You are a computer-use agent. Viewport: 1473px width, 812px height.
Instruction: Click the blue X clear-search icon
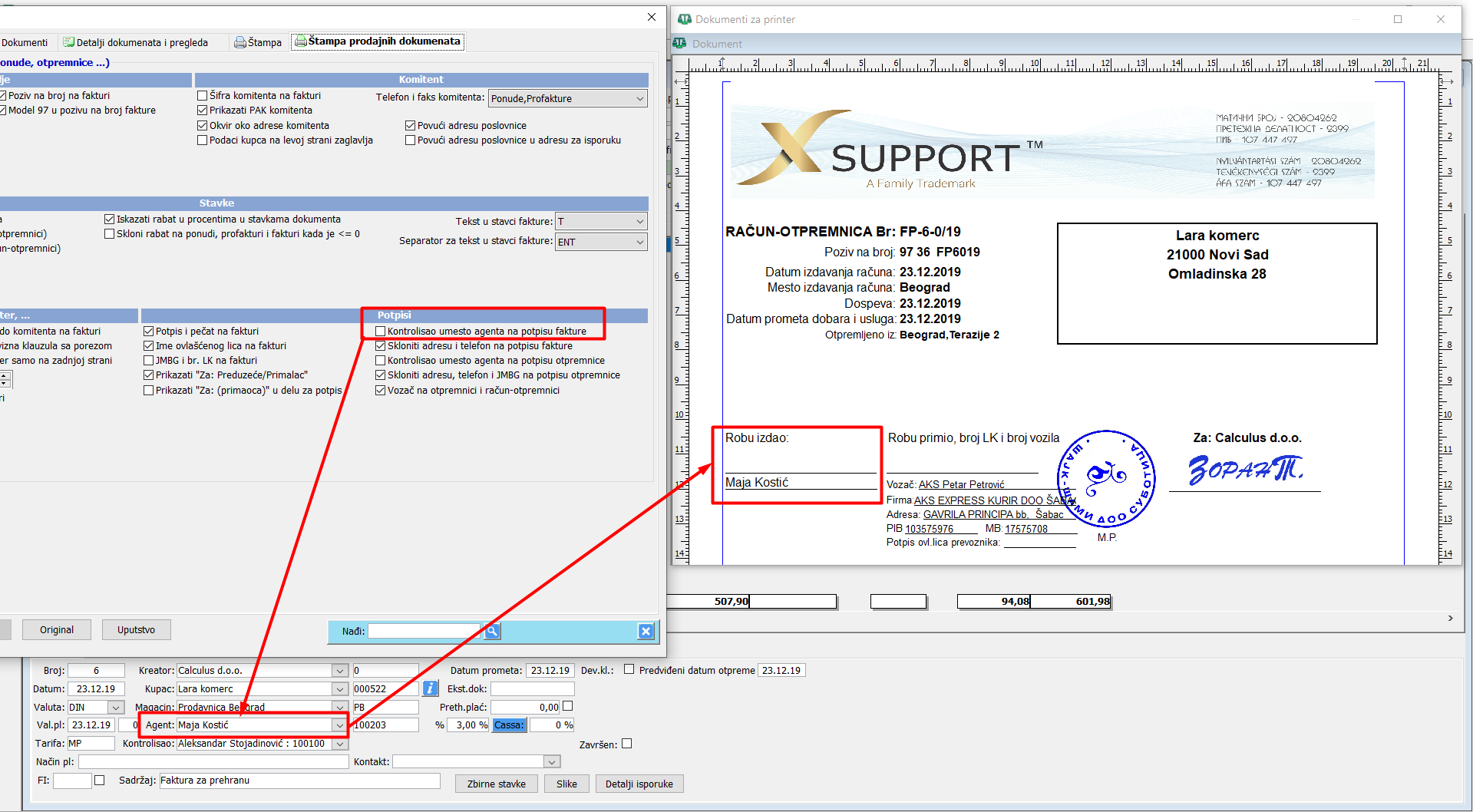(646, 631)
